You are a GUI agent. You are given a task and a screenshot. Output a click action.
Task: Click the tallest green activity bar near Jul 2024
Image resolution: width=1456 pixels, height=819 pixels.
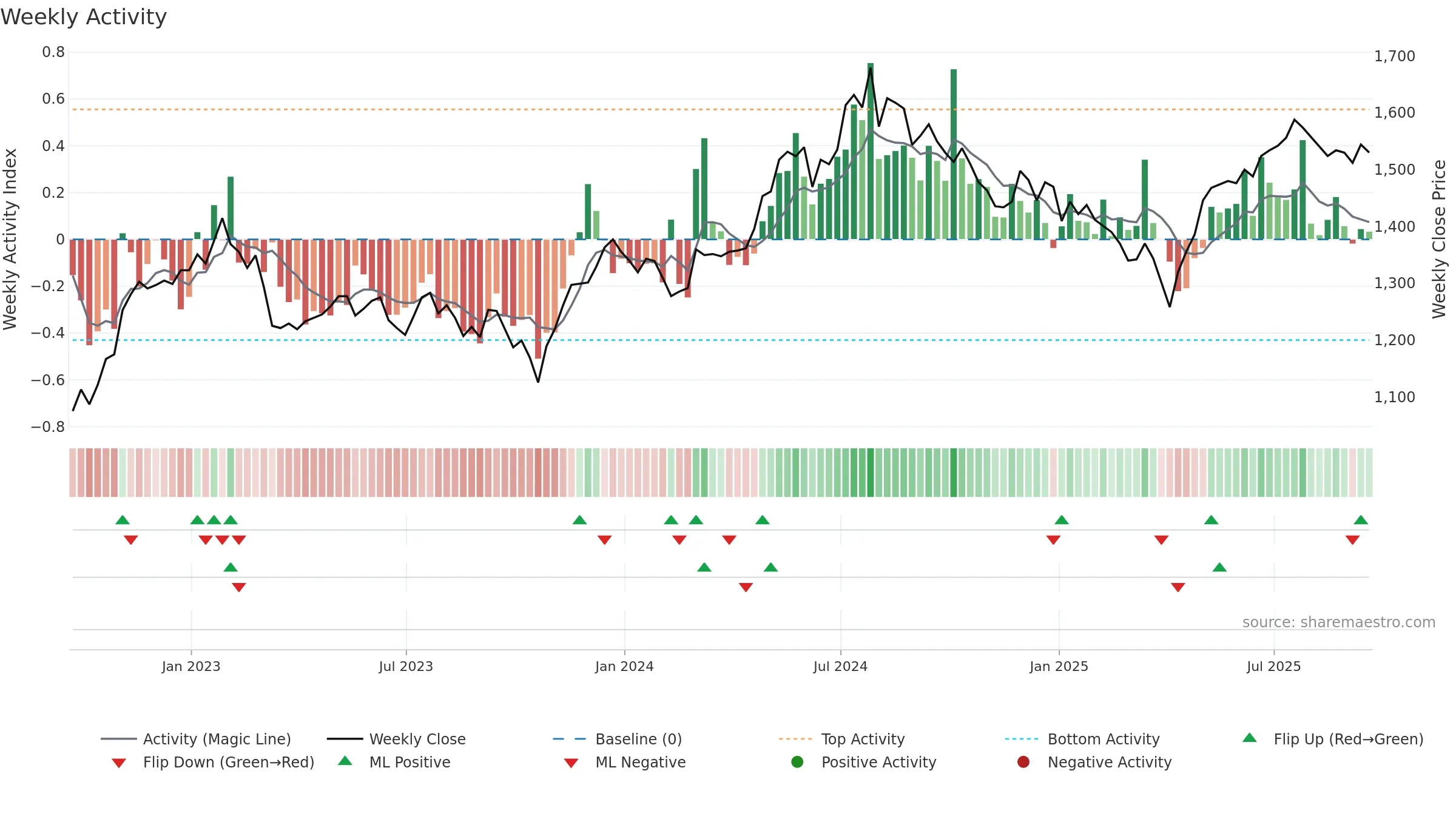pyautogui.click(x=871, y=151)
